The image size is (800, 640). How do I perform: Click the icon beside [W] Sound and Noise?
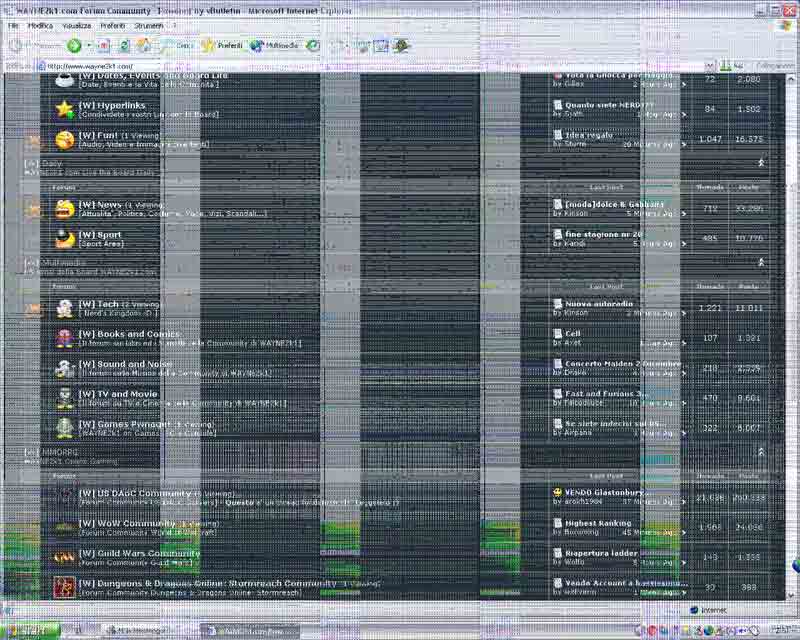[65, 368]
